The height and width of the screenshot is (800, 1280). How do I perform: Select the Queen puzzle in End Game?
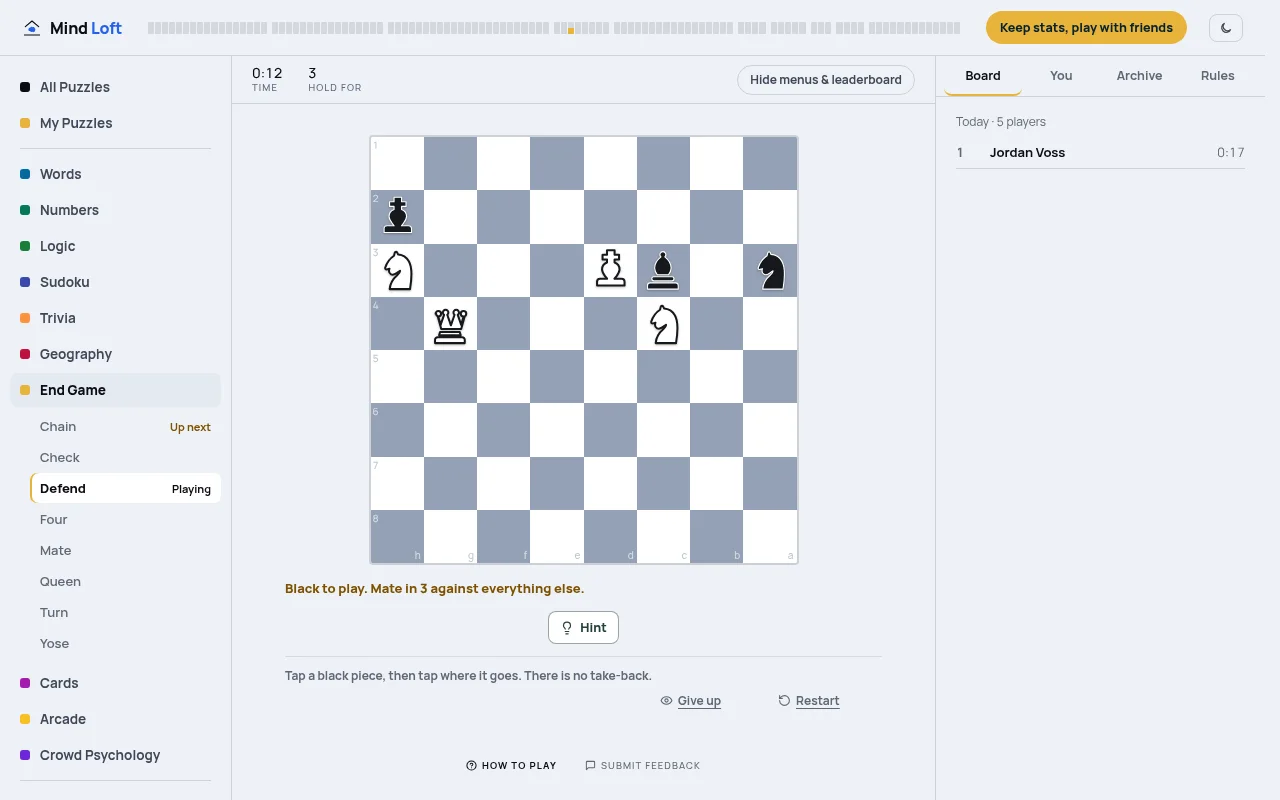click(125, 582)
